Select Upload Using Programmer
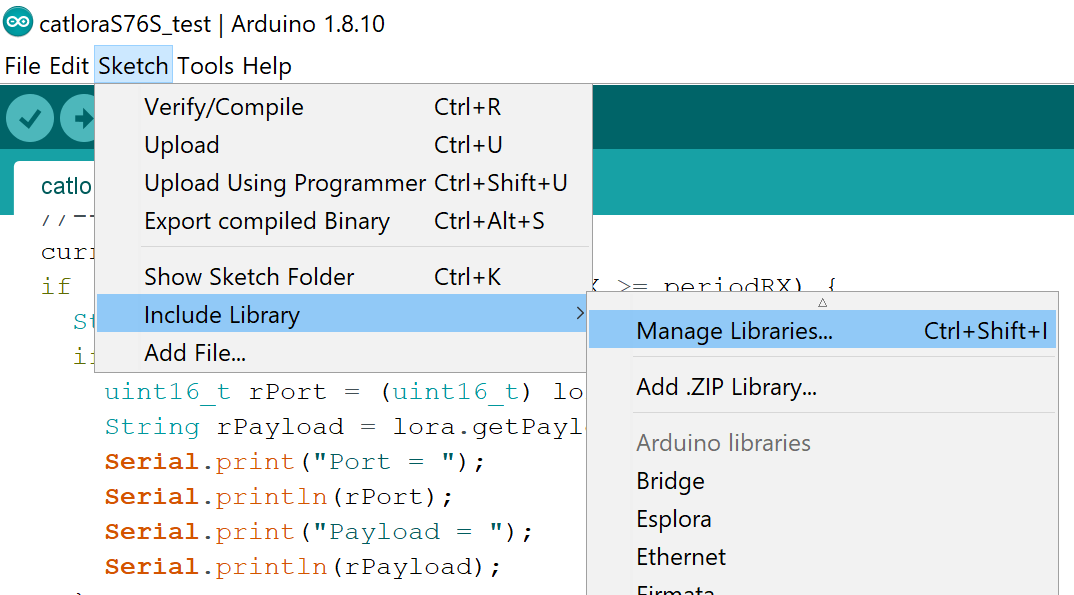1074x595 pixels. point(342,183)
